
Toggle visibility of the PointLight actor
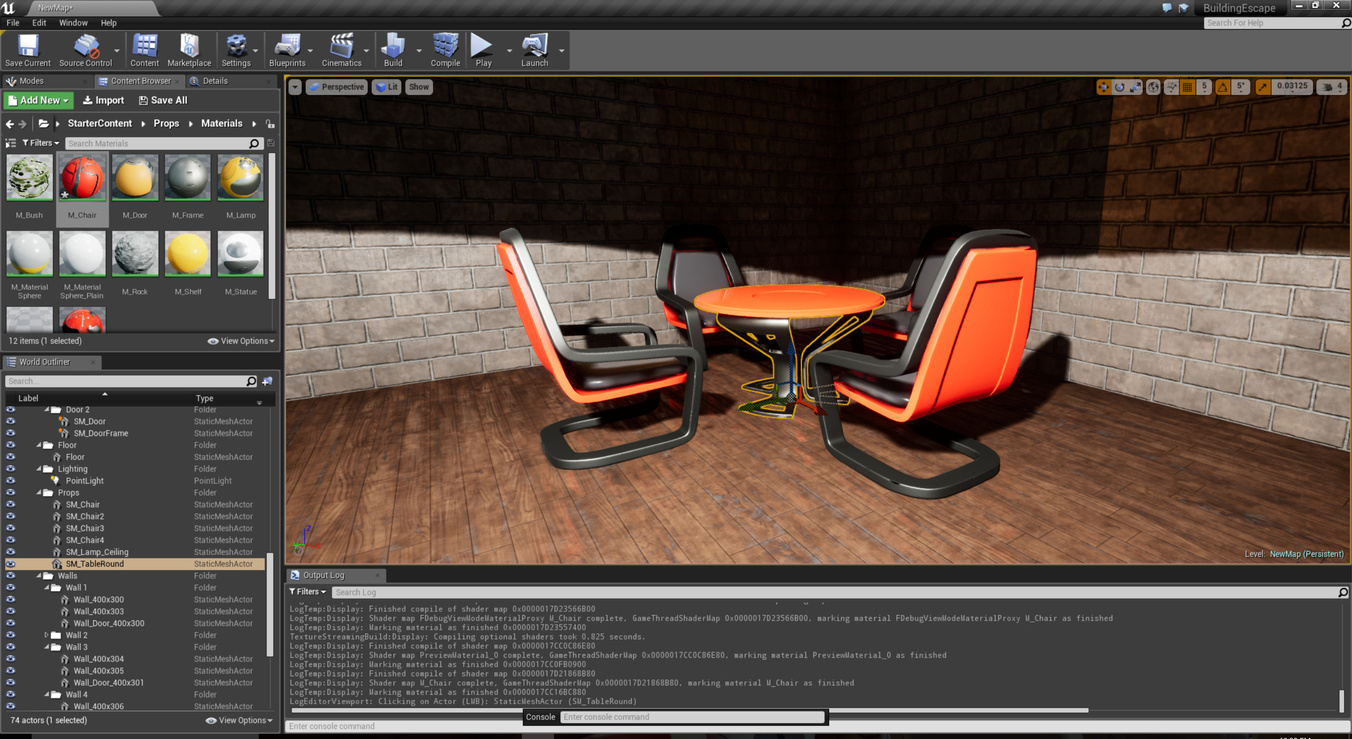click(x=11, y=481)
